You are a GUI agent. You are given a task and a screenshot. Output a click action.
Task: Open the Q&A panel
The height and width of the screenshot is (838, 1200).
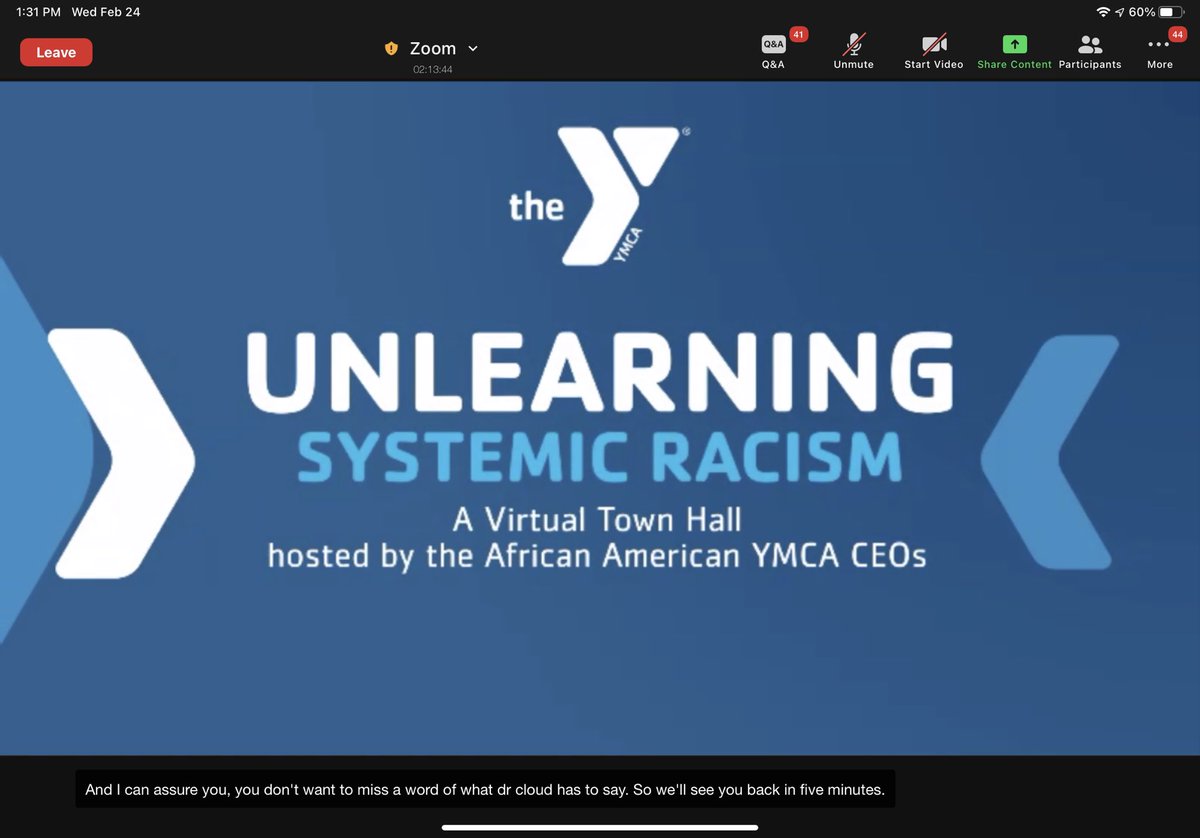pos(773,51)
